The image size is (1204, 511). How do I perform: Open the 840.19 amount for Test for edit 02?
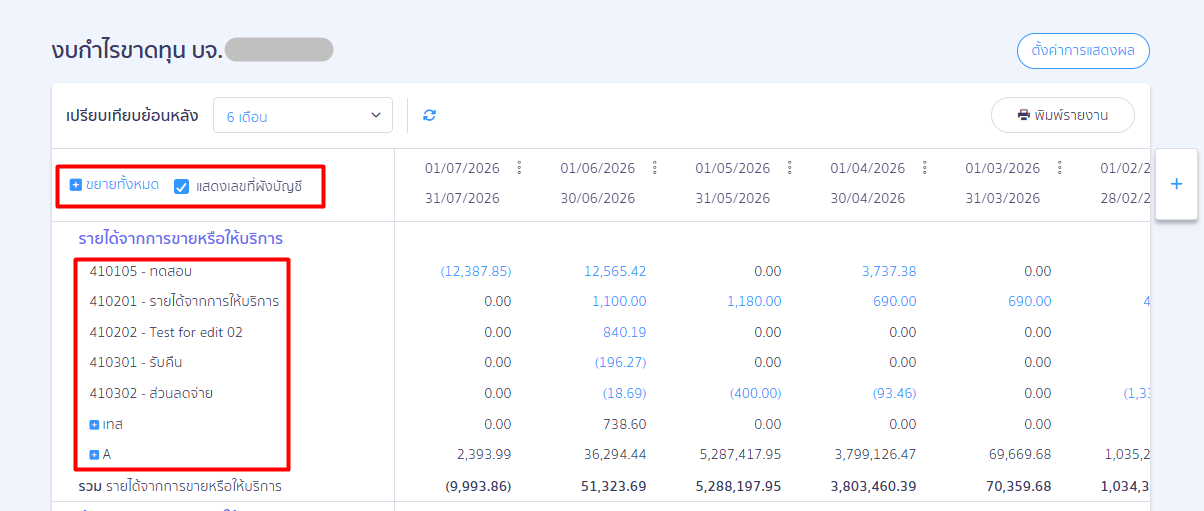point(624,332)
